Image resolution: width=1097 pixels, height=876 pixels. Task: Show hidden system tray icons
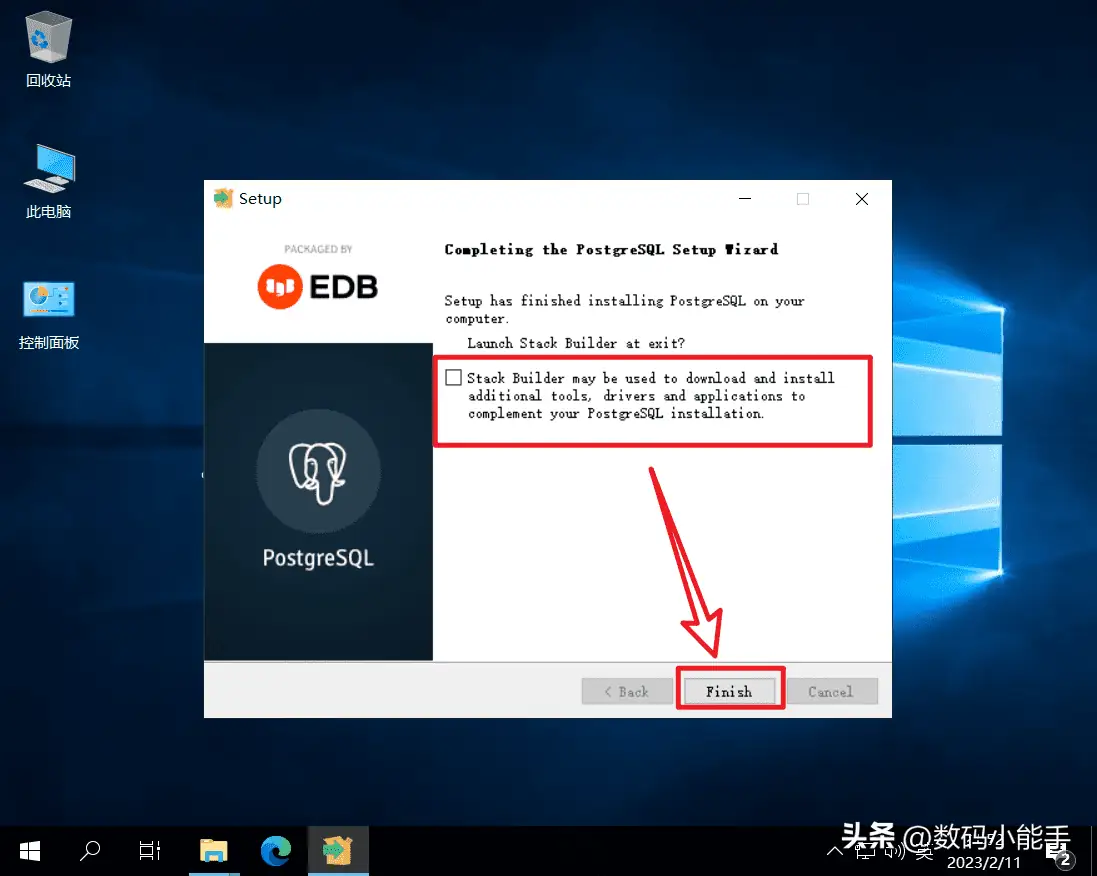[835, 852]
